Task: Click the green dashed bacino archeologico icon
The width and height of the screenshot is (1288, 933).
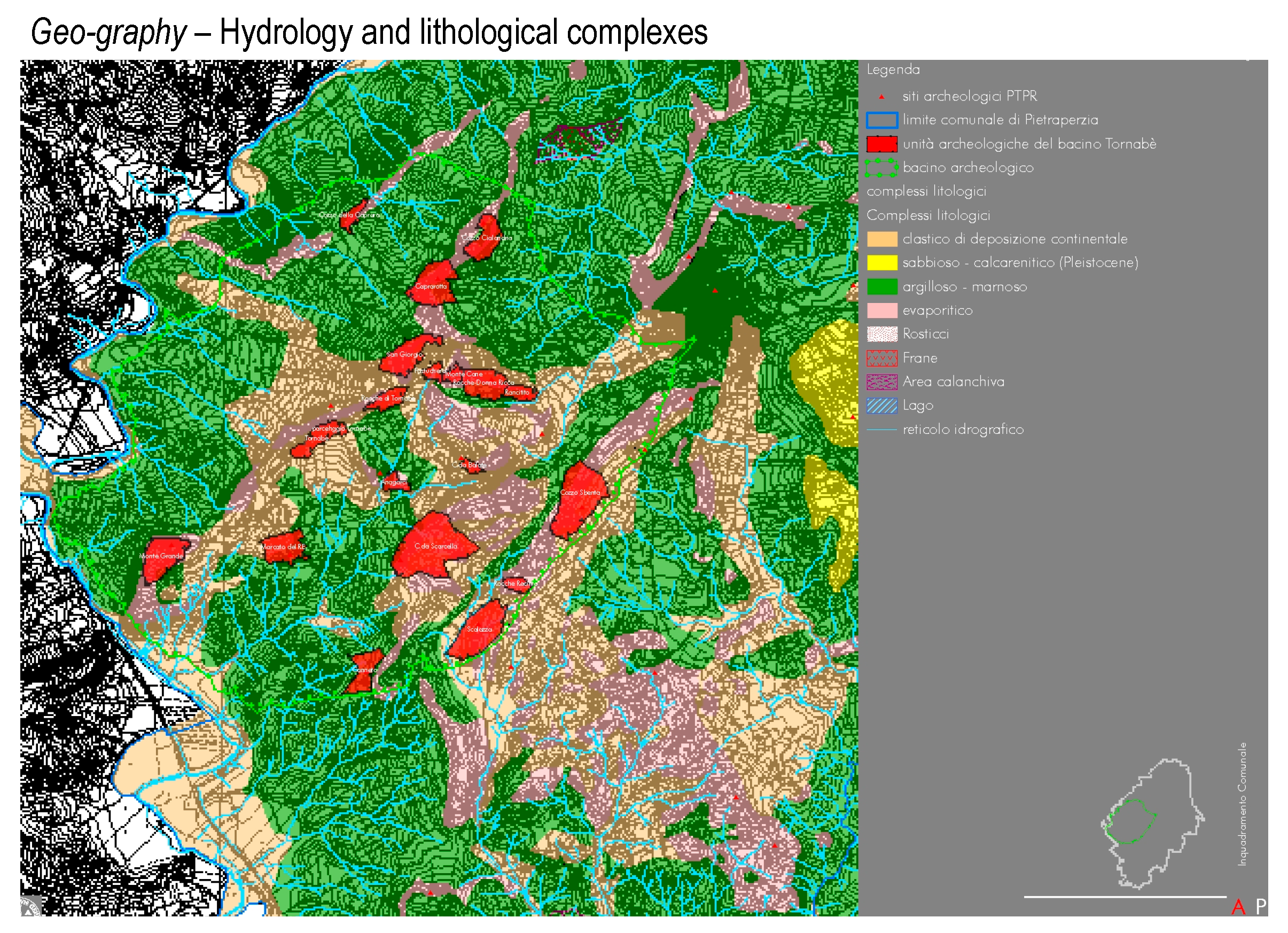Action: 881,168
